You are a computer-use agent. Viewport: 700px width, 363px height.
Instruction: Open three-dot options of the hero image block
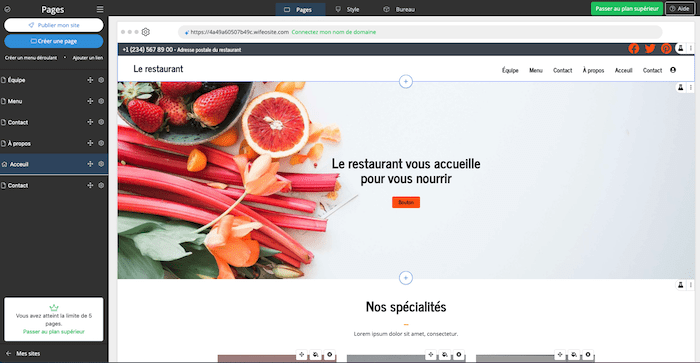tap(691, 88)
